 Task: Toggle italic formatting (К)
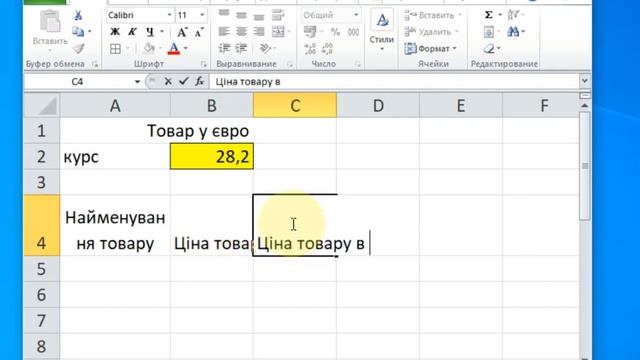132,32
